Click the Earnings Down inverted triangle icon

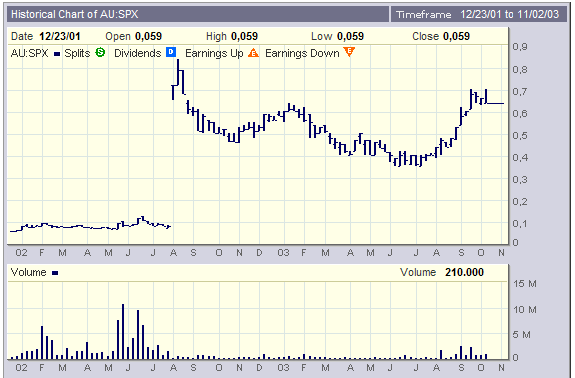point(349,52)
